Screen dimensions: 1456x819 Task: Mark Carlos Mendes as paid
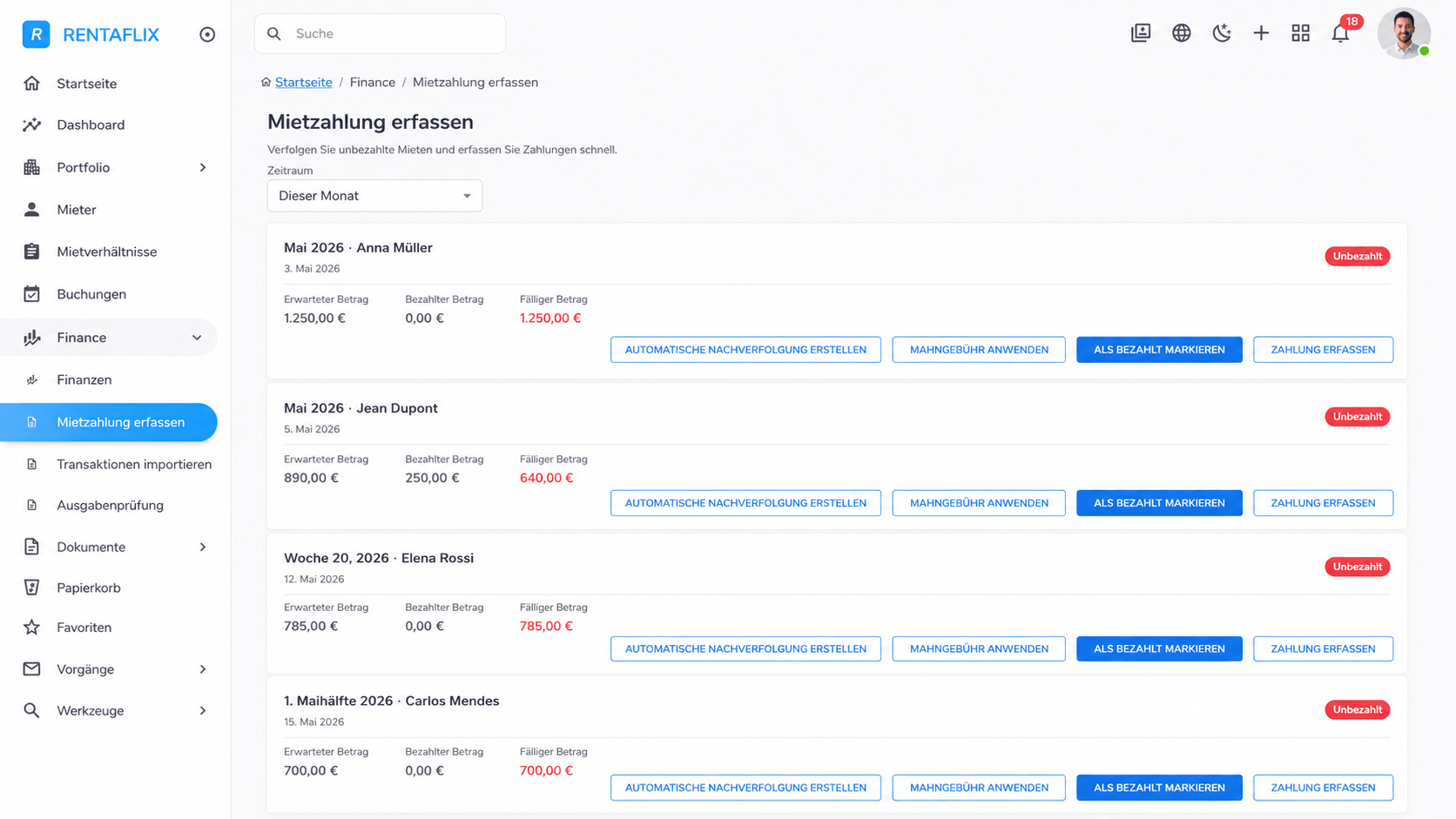[x=1159, y=788]
